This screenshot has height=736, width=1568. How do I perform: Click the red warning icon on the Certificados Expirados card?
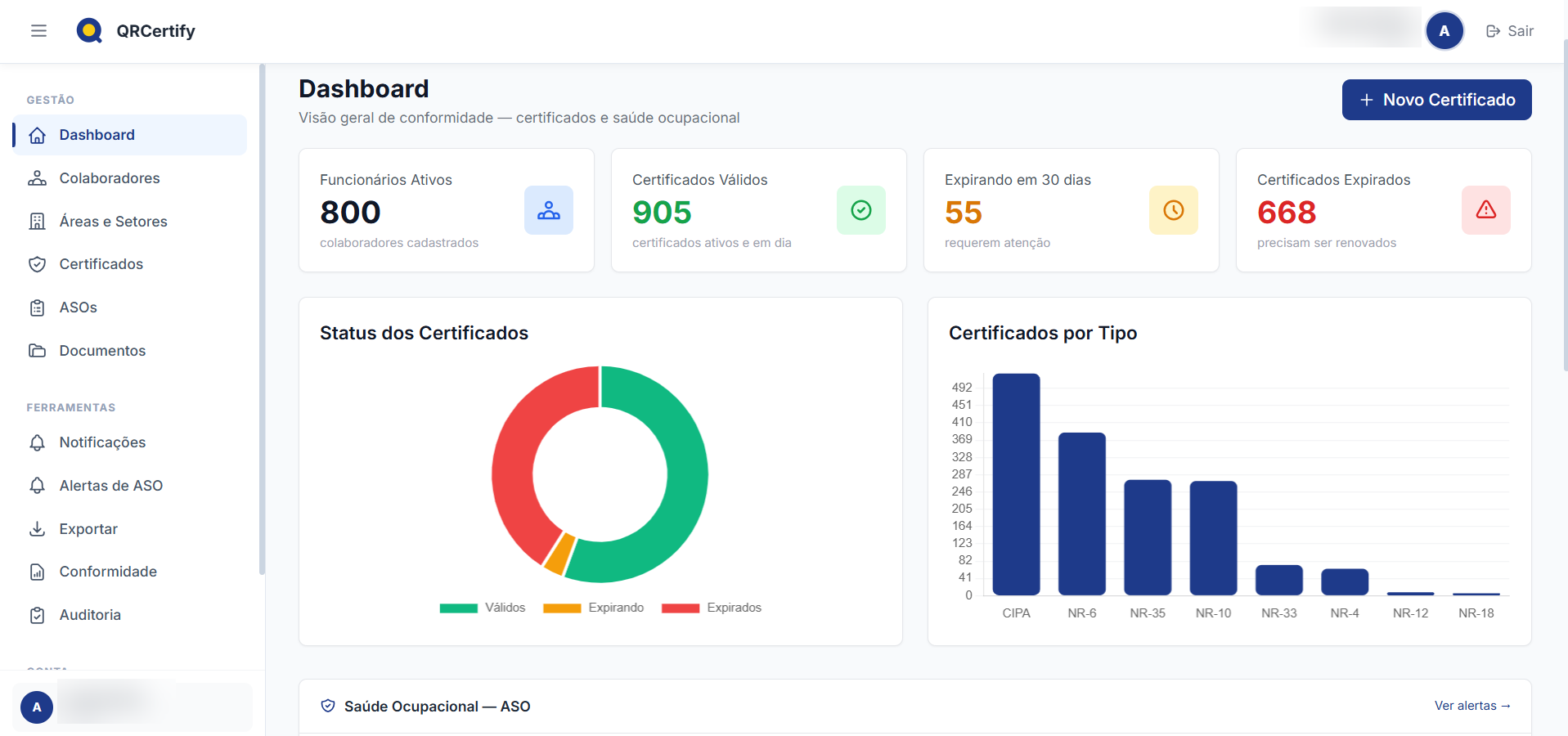click(1486, 210)
